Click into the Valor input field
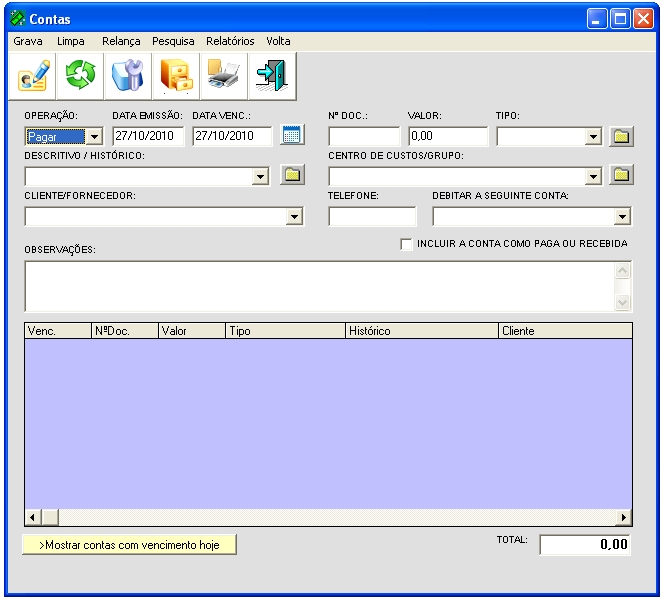665x601 pixels. pyautogui.click(x=447, y=136)
